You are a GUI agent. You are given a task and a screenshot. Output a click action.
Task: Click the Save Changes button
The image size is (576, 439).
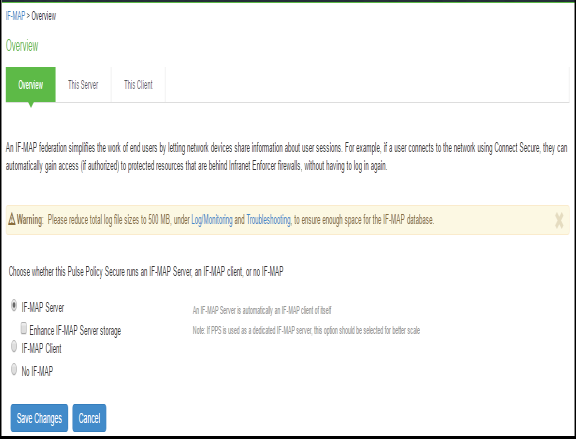(39, 418)
